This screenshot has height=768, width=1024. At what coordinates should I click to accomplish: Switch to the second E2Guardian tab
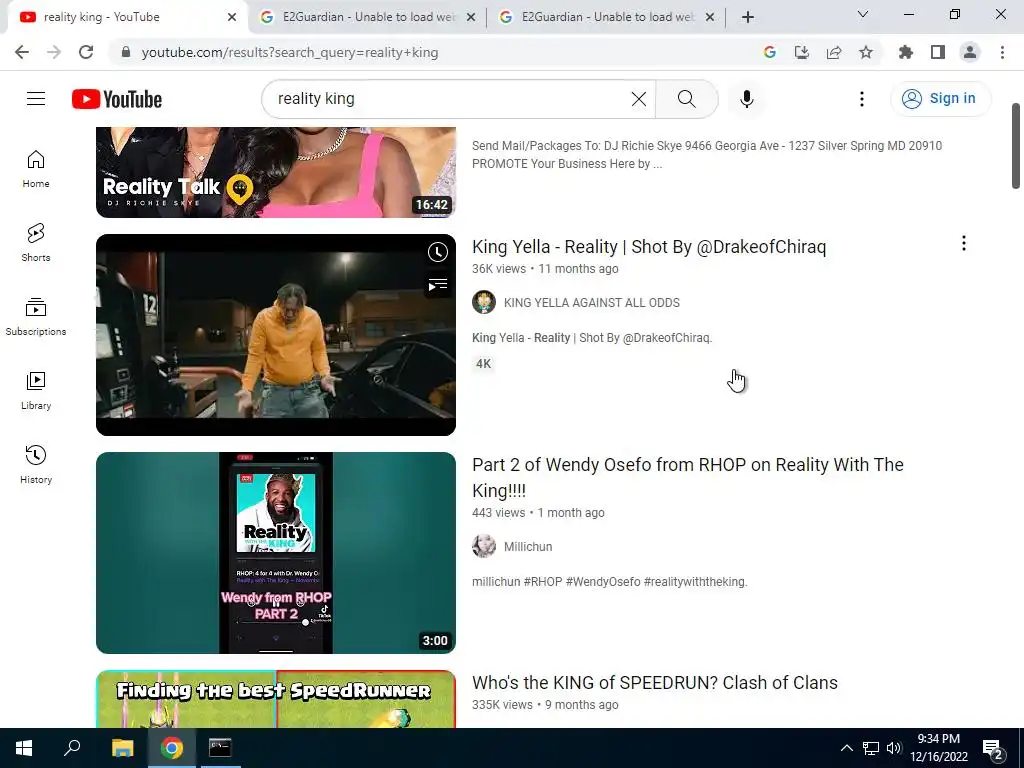(605, 17)
